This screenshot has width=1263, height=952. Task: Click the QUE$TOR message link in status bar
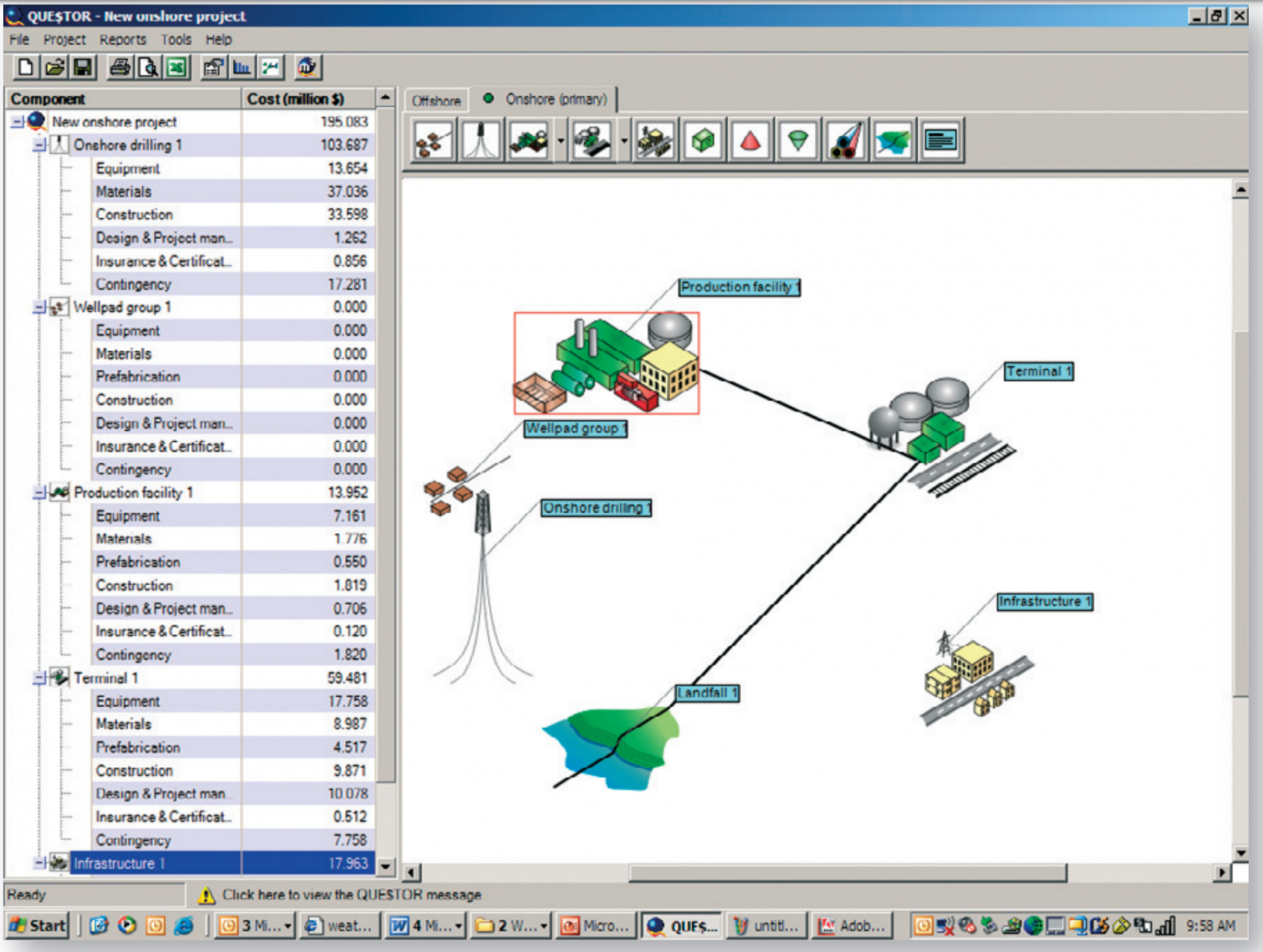pyautogui.click(x=351, y=895)
